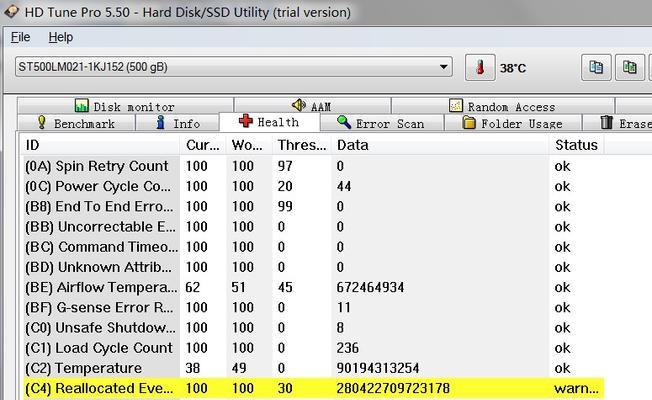Switch to the Folder Usage tab
This screenshot has width=652, height=400.
coord(513,123)
